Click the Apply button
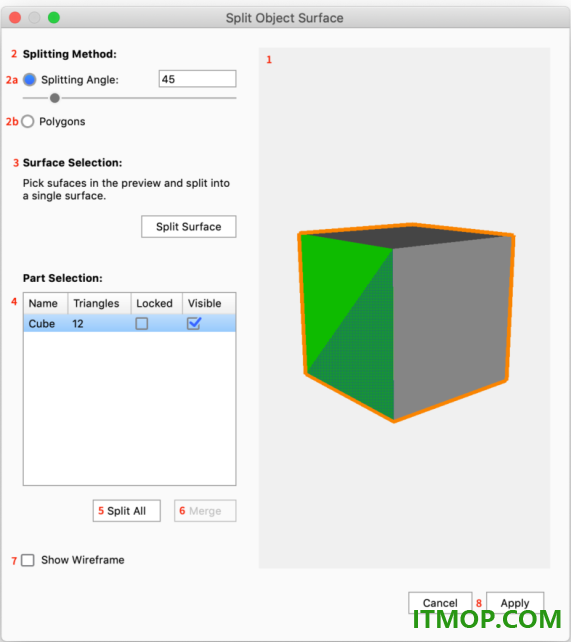This screenshot has height=642, width=571. pos(515,603)
